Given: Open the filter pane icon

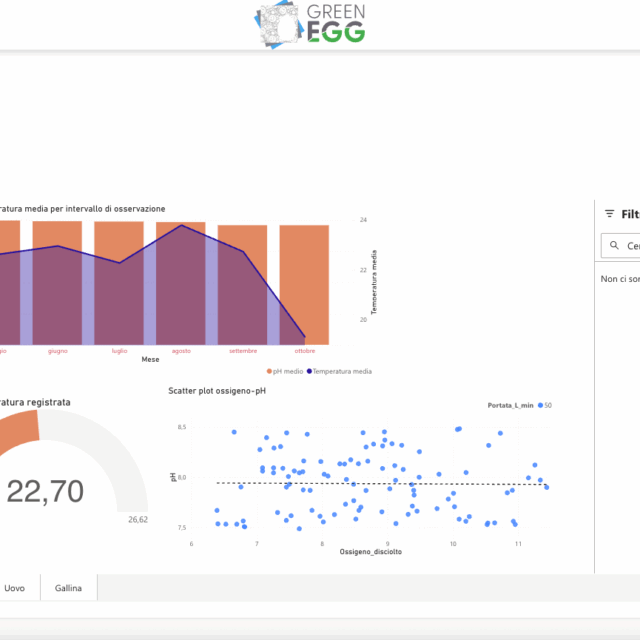Looking at the screenshot, I should pyautogui.click(x=609, y=214).
